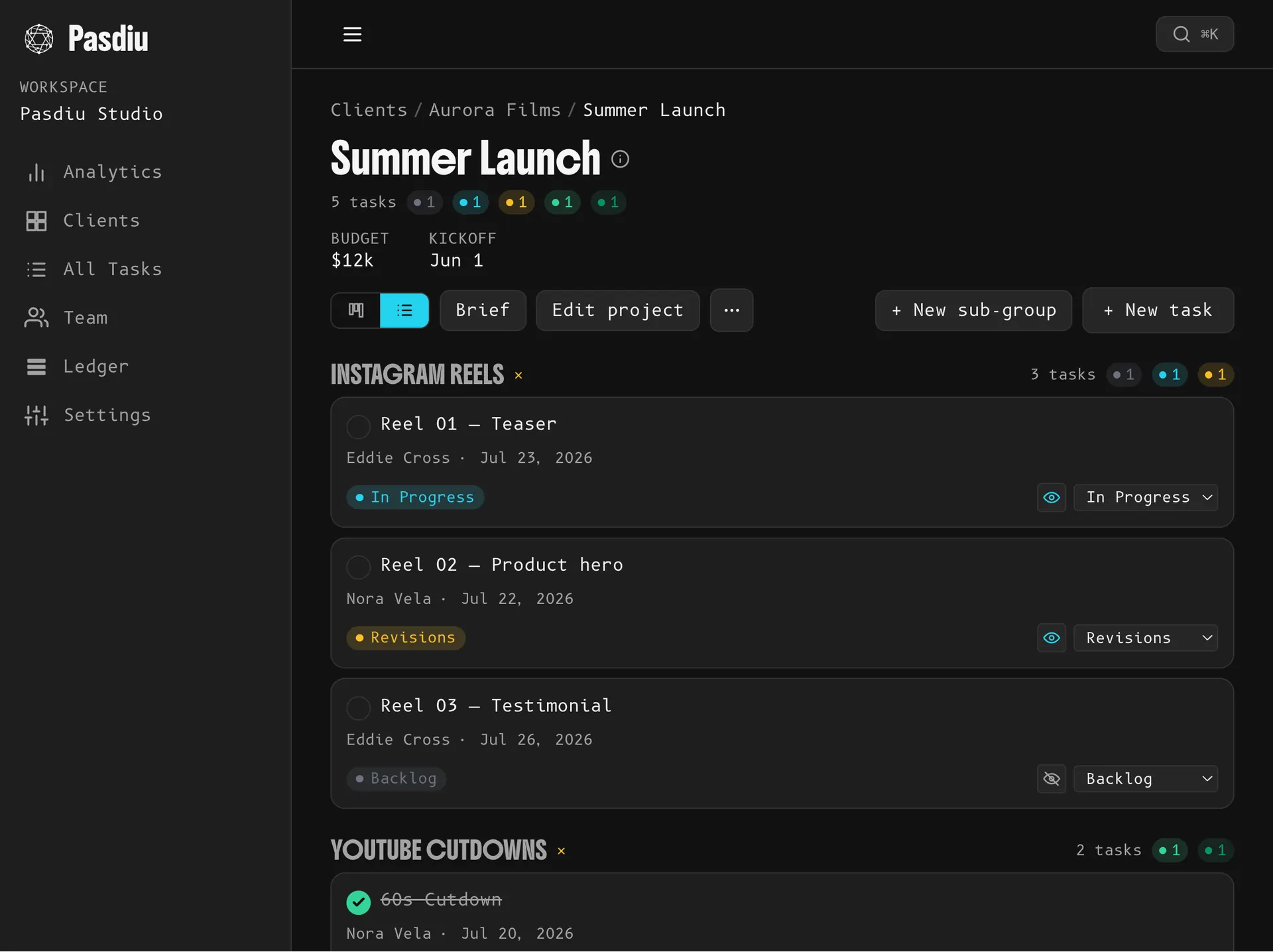Mark Reel 03 – Testimonial as complete
This screenshot has width=1273, height=952.
[x=359, y=708]
